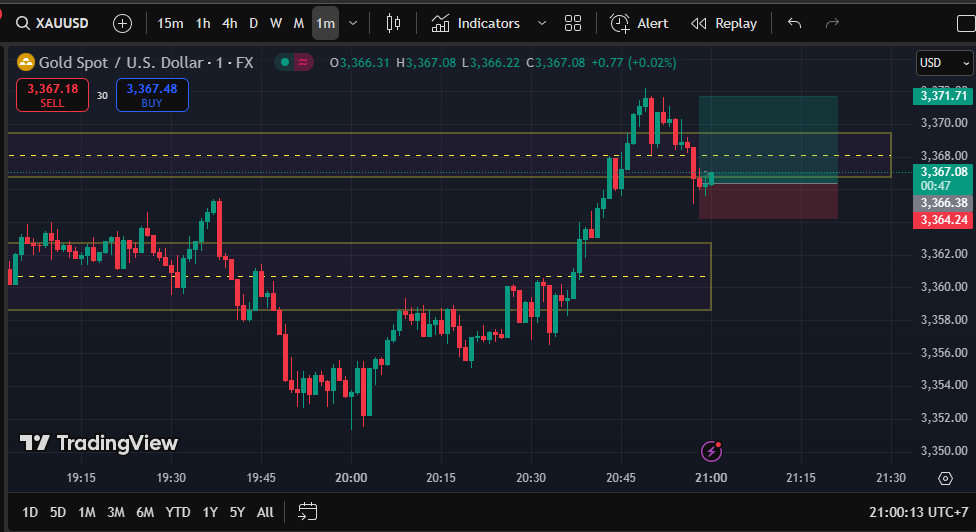Open the go to date calendar icon
Image resolution: width=976 pixels, height=532 pixels.
click(307, 512)
